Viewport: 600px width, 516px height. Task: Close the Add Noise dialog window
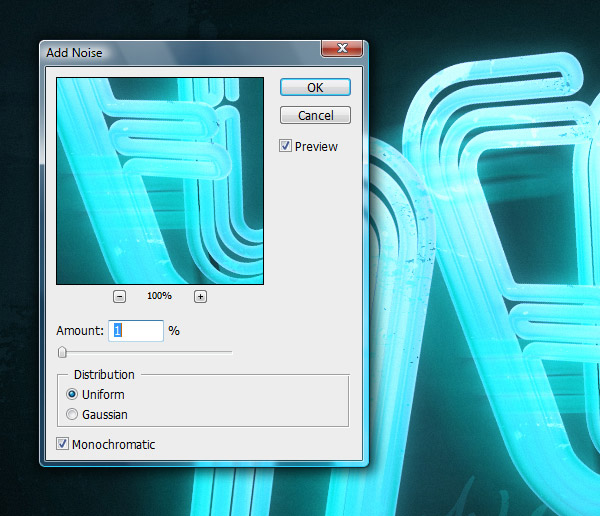[x=342, y=48]
